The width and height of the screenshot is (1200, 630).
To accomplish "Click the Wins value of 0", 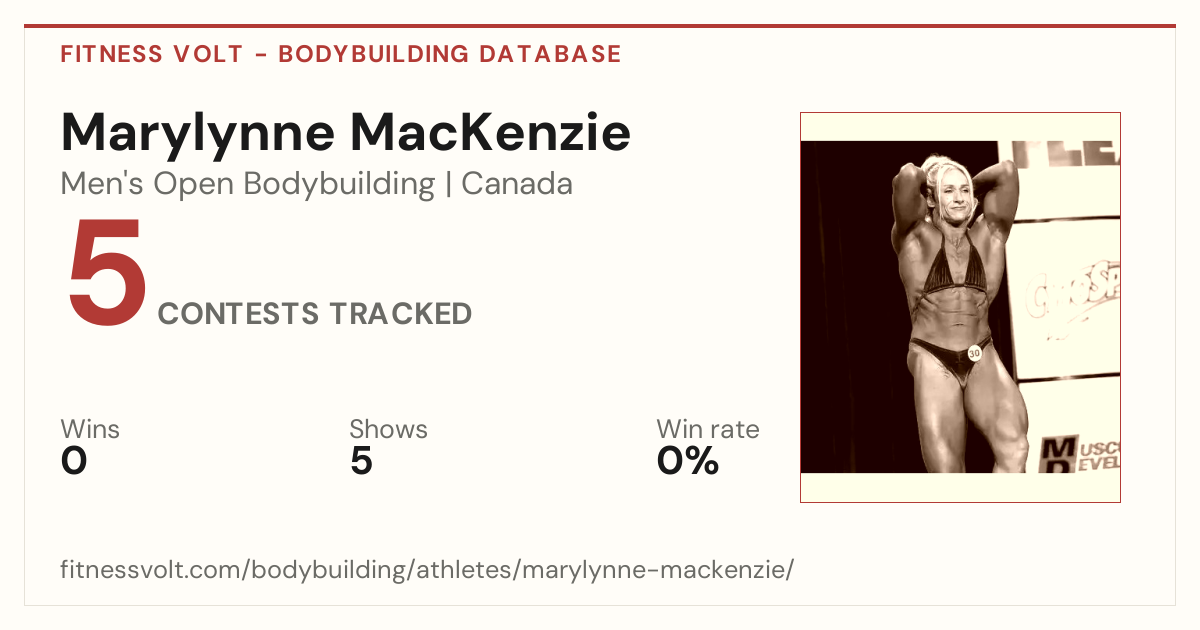I will 74,461.
